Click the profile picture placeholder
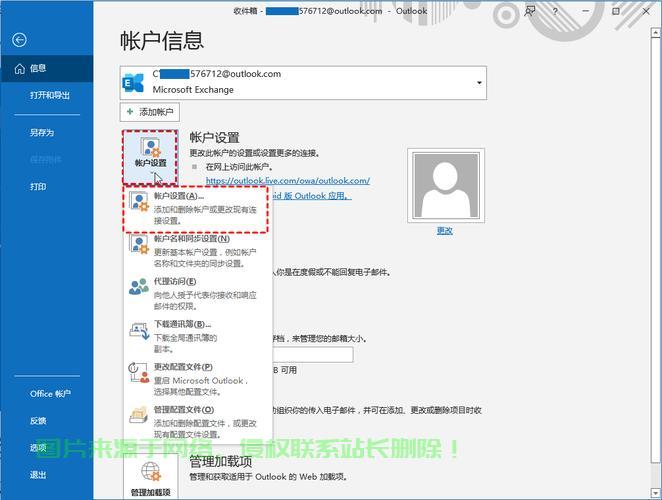Image resolution: width=662 pixels, height=500 pixels. point(446,185)
